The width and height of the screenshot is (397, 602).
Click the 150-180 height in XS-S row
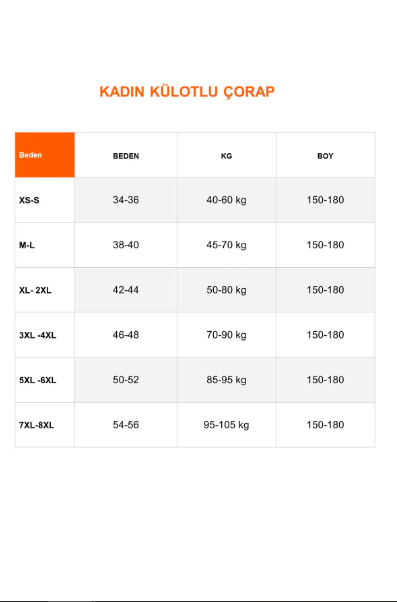325,200
